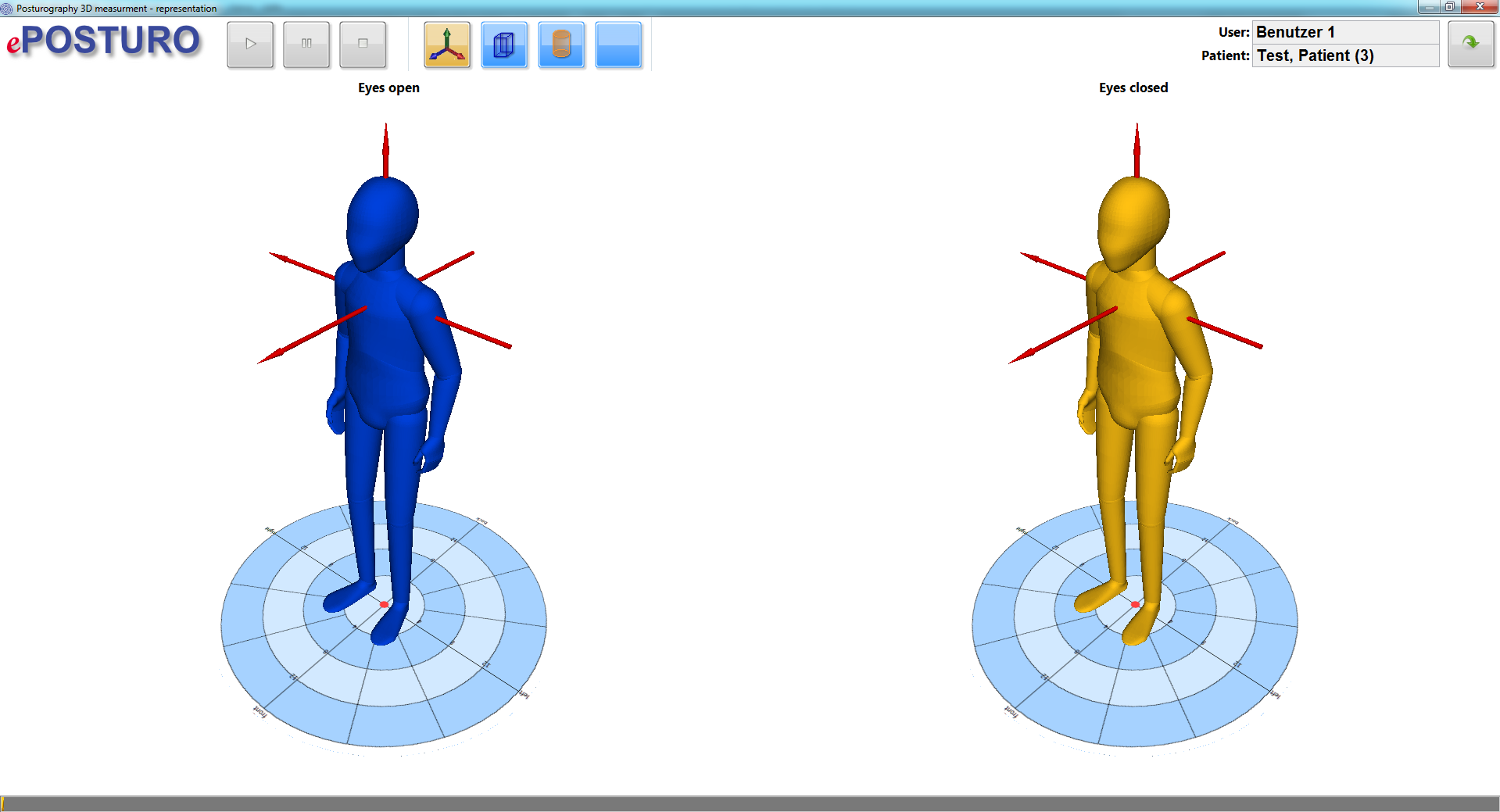Toggle the 3D axes arrows display
1500x812 pixels.
tap(447, 45)
